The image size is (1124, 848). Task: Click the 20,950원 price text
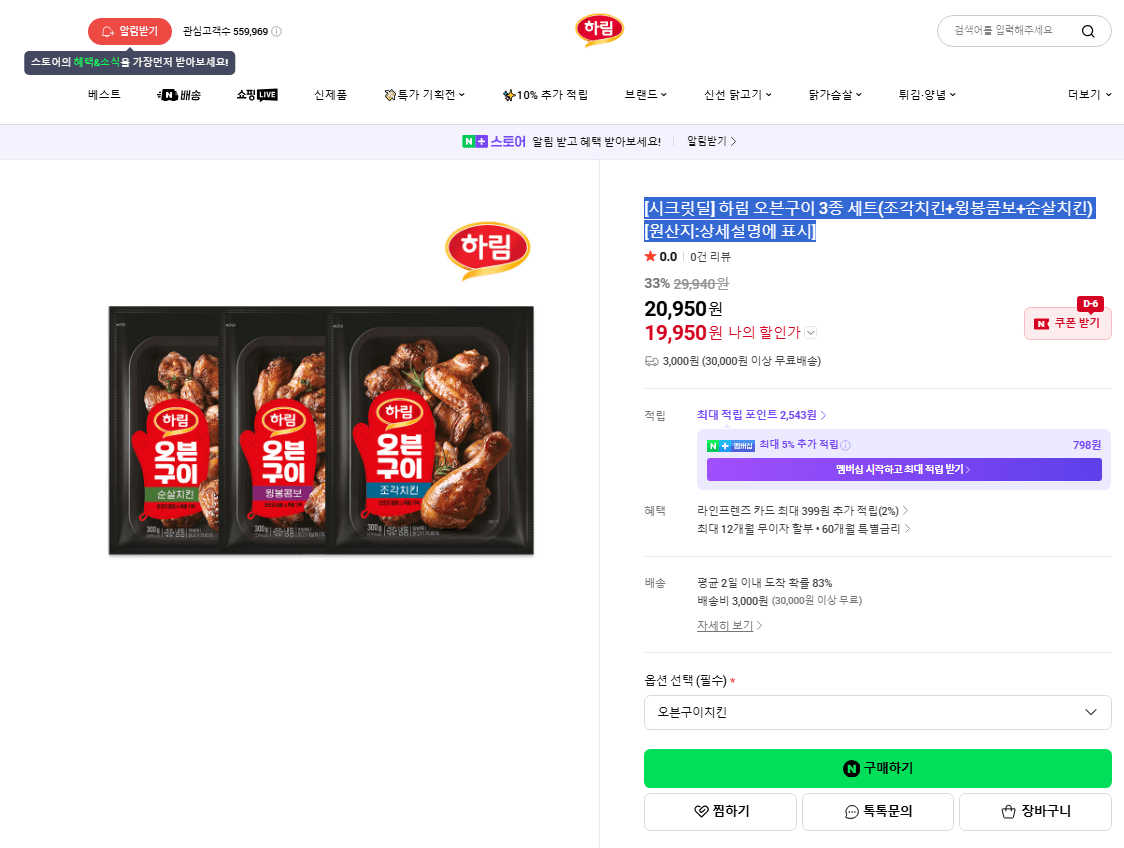point(683,309)
